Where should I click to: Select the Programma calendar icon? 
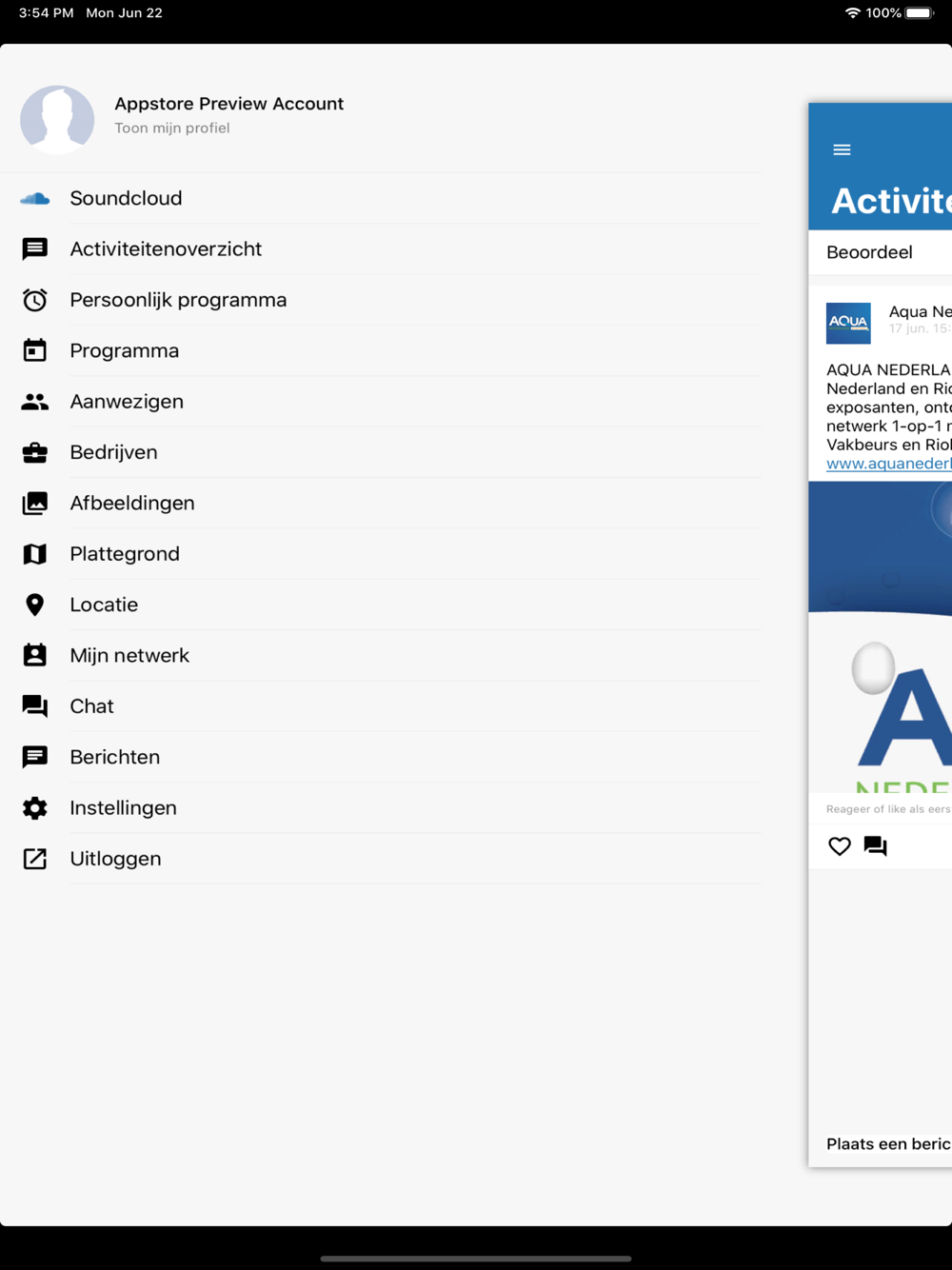tap(35, 350)
